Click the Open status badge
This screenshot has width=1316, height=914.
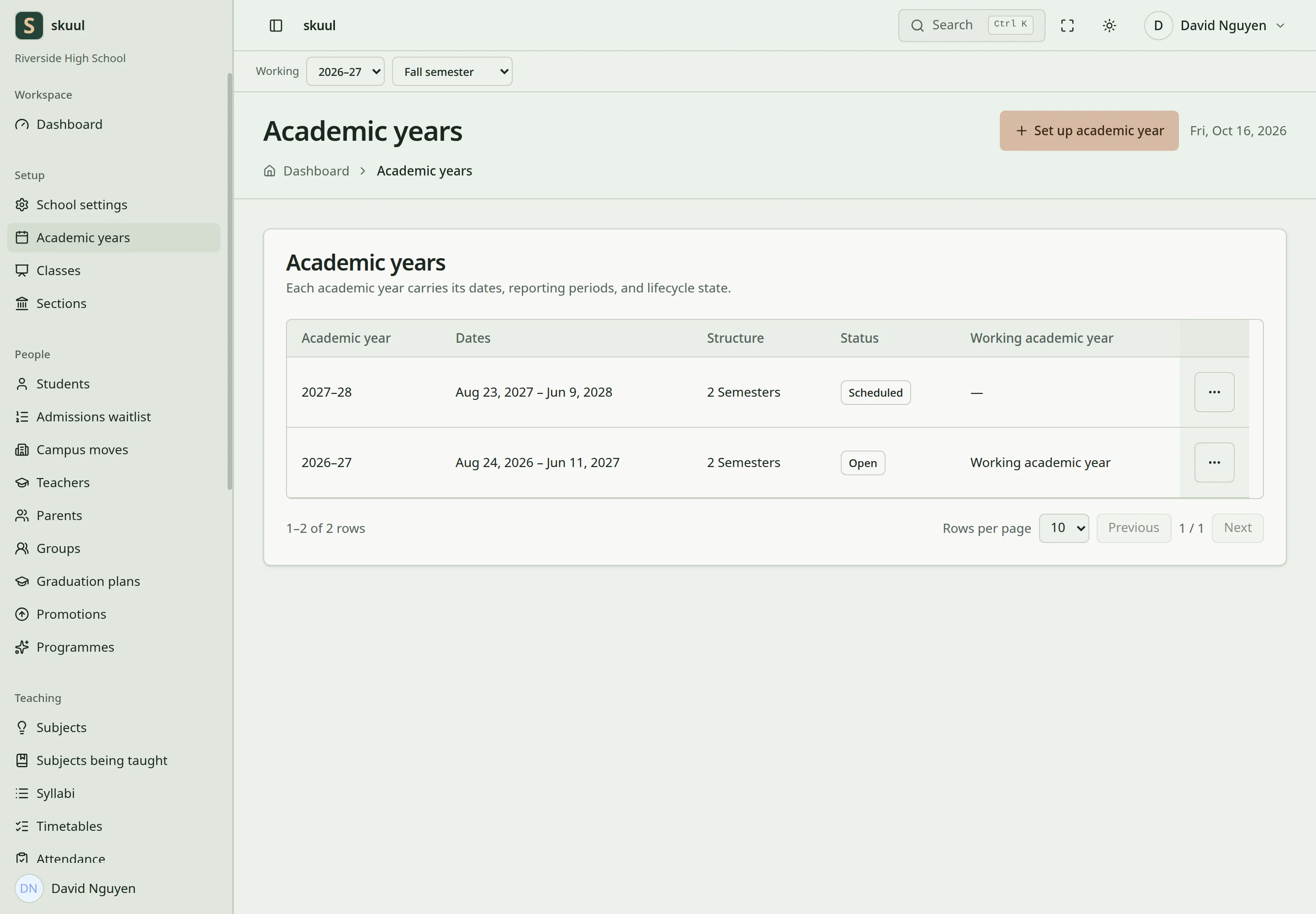tap(862, 463)
